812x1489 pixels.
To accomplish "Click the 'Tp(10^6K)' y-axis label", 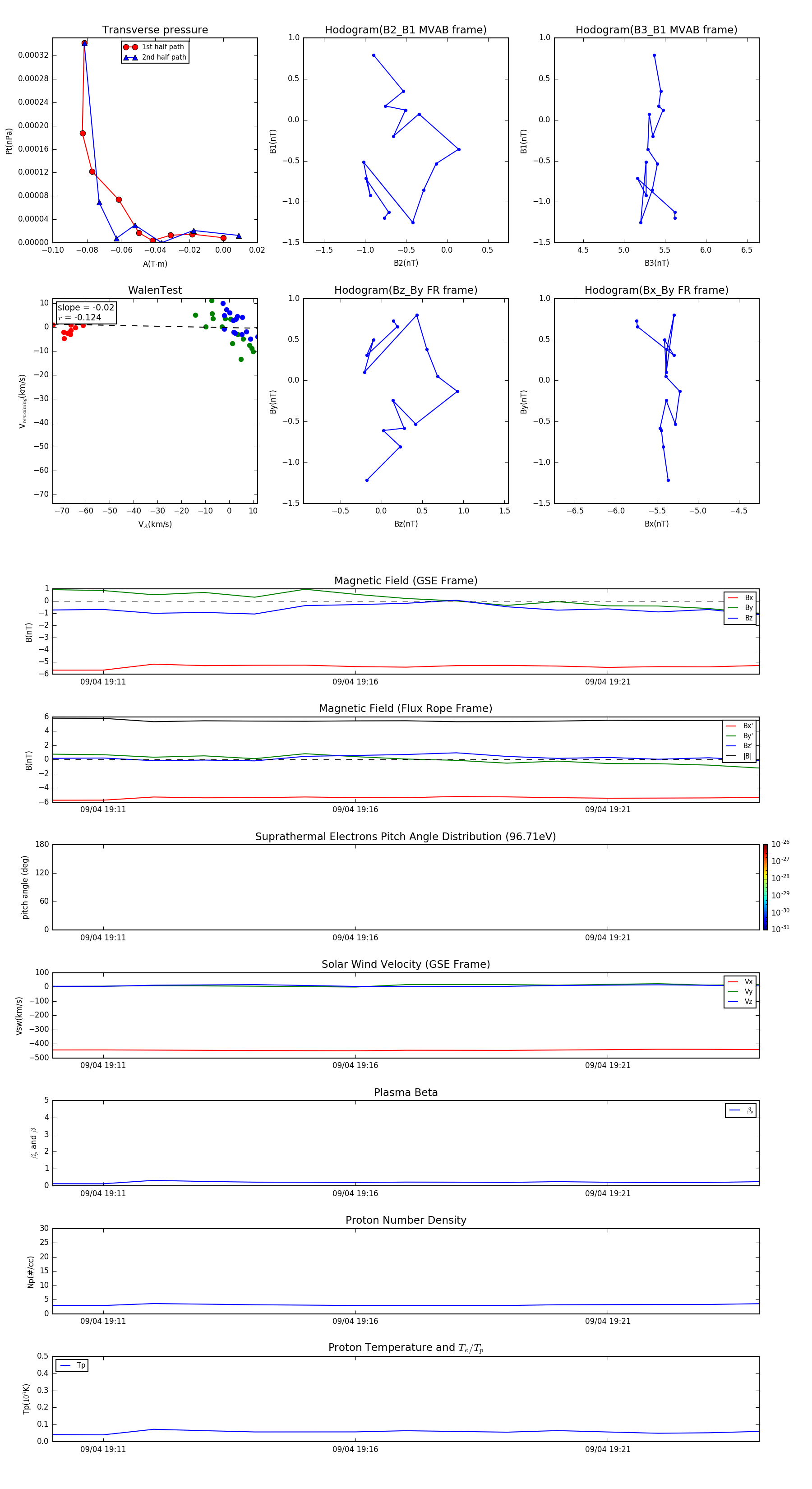I will pos(26,1399).
